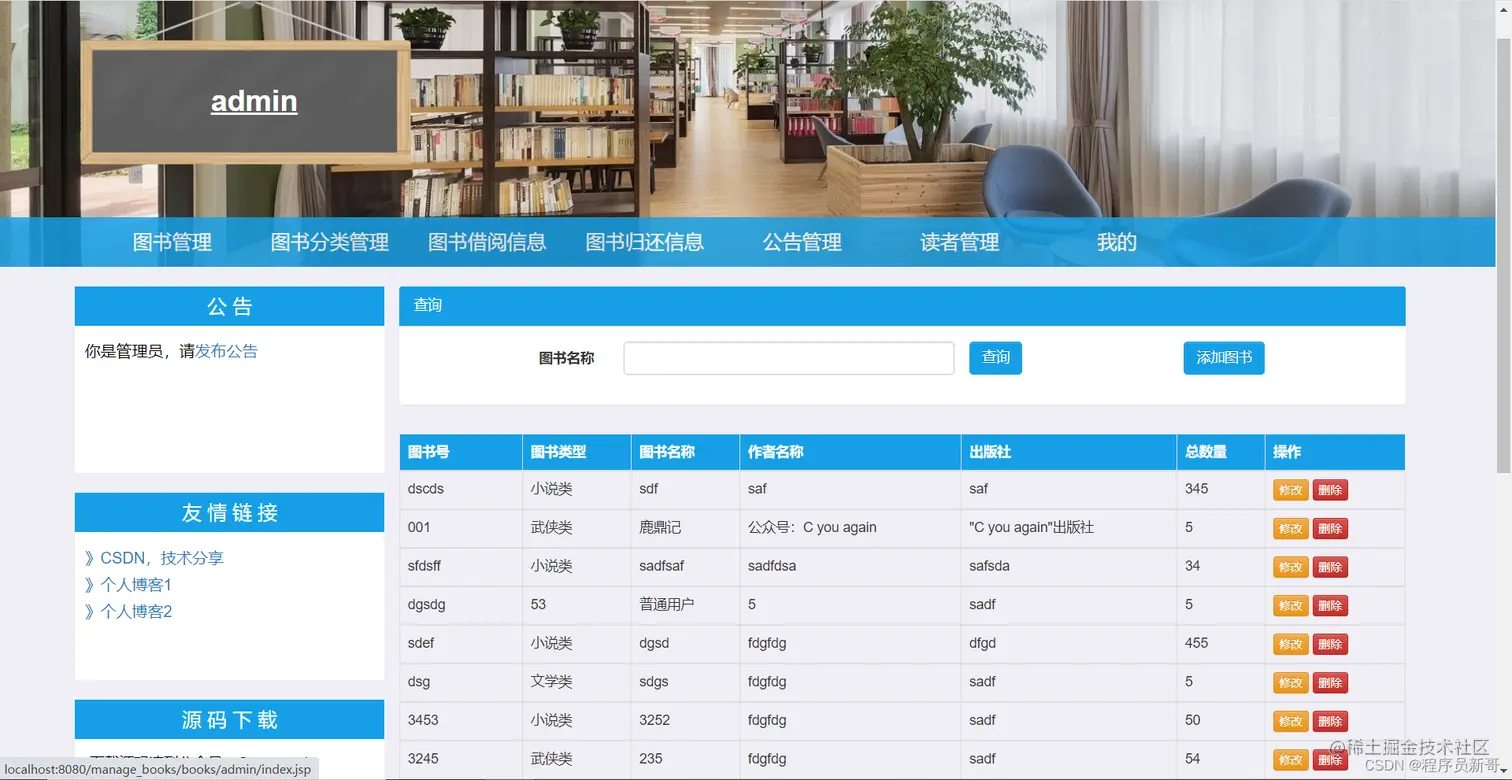
Task: Click 删除 for book dscds
Action: (1330, 490)
